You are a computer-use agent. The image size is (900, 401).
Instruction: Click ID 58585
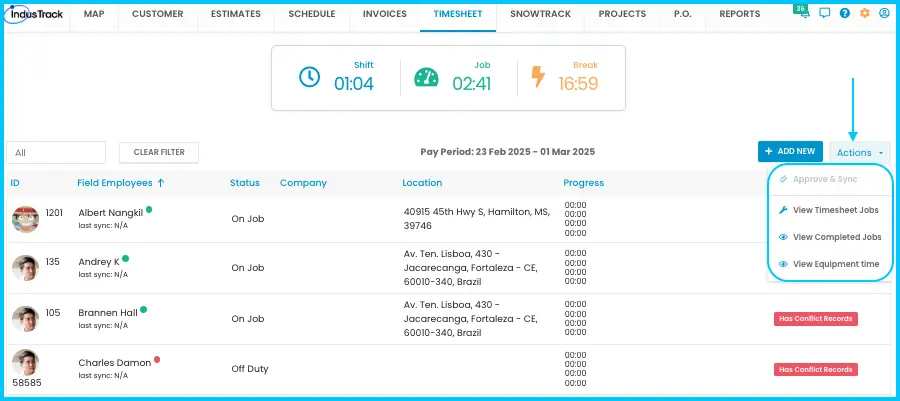click(26, 383)
